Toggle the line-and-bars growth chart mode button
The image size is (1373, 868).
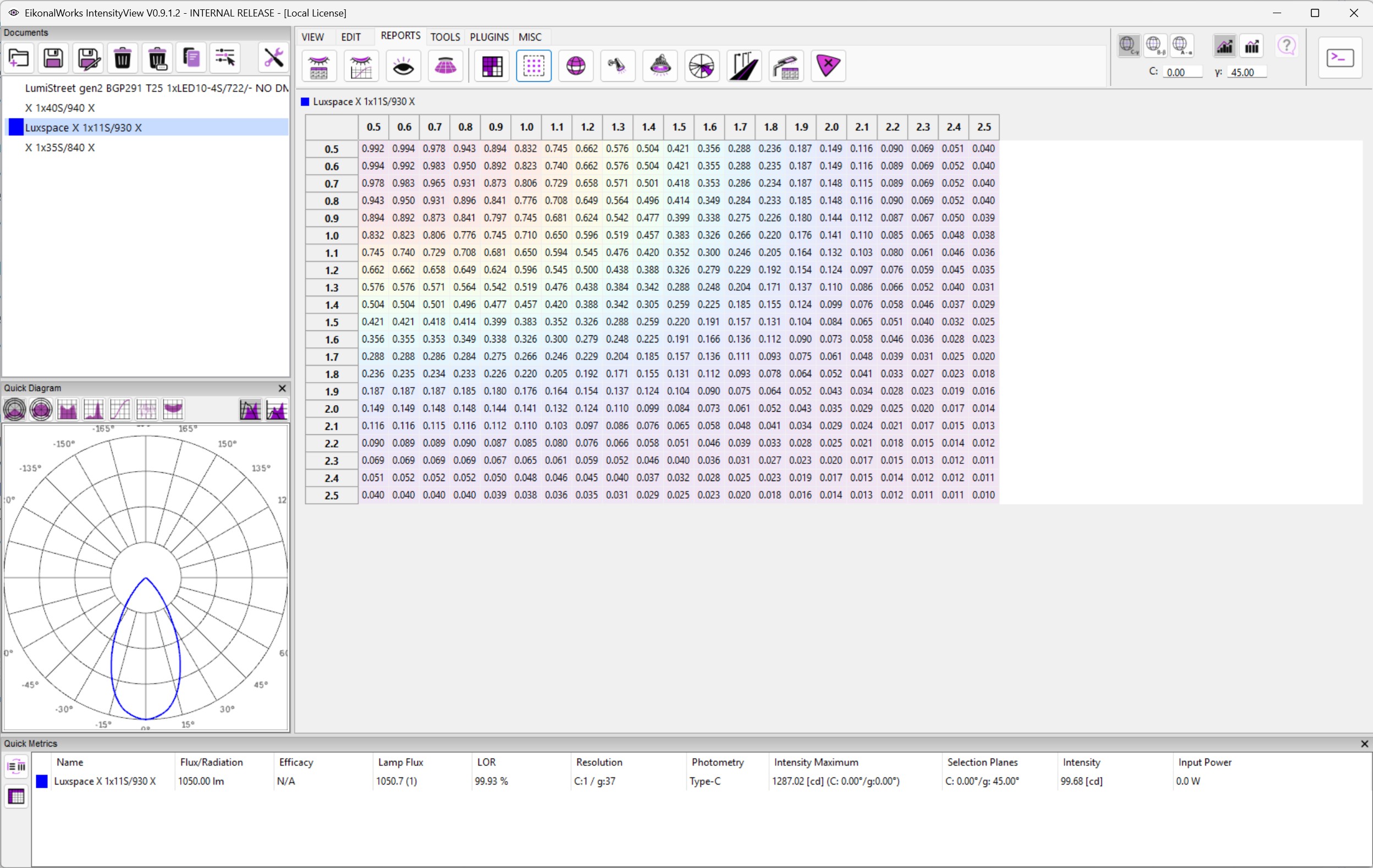pos(1225,46)
